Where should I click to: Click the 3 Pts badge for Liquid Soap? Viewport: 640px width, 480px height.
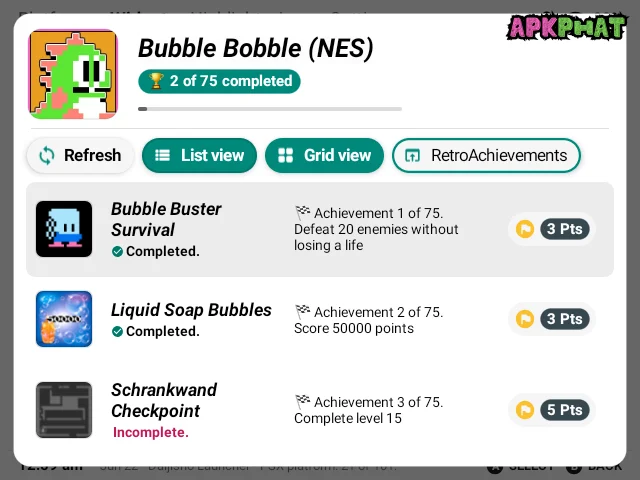coord(552,319)
